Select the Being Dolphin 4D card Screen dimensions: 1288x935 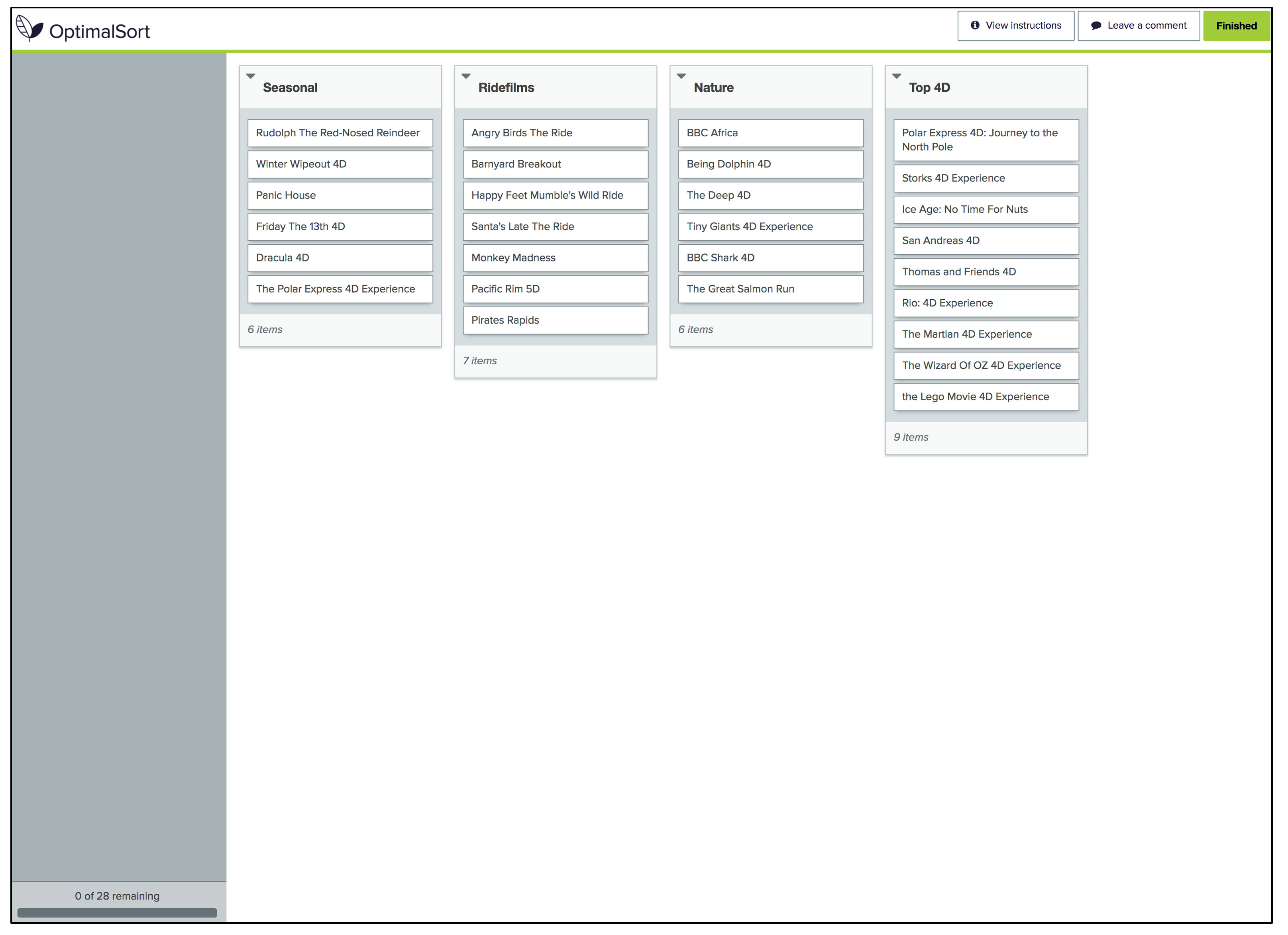(x=771, y=164)
